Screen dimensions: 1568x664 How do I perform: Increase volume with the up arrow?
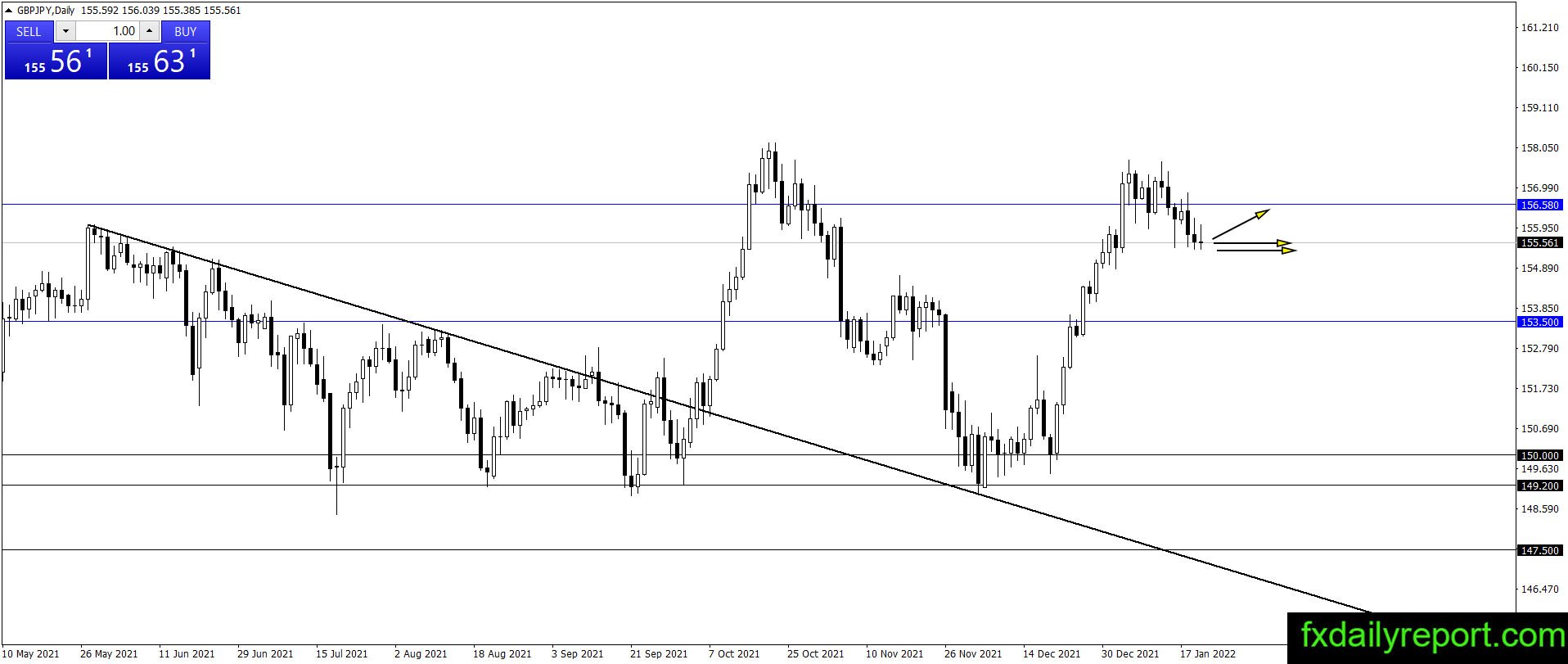149,31
